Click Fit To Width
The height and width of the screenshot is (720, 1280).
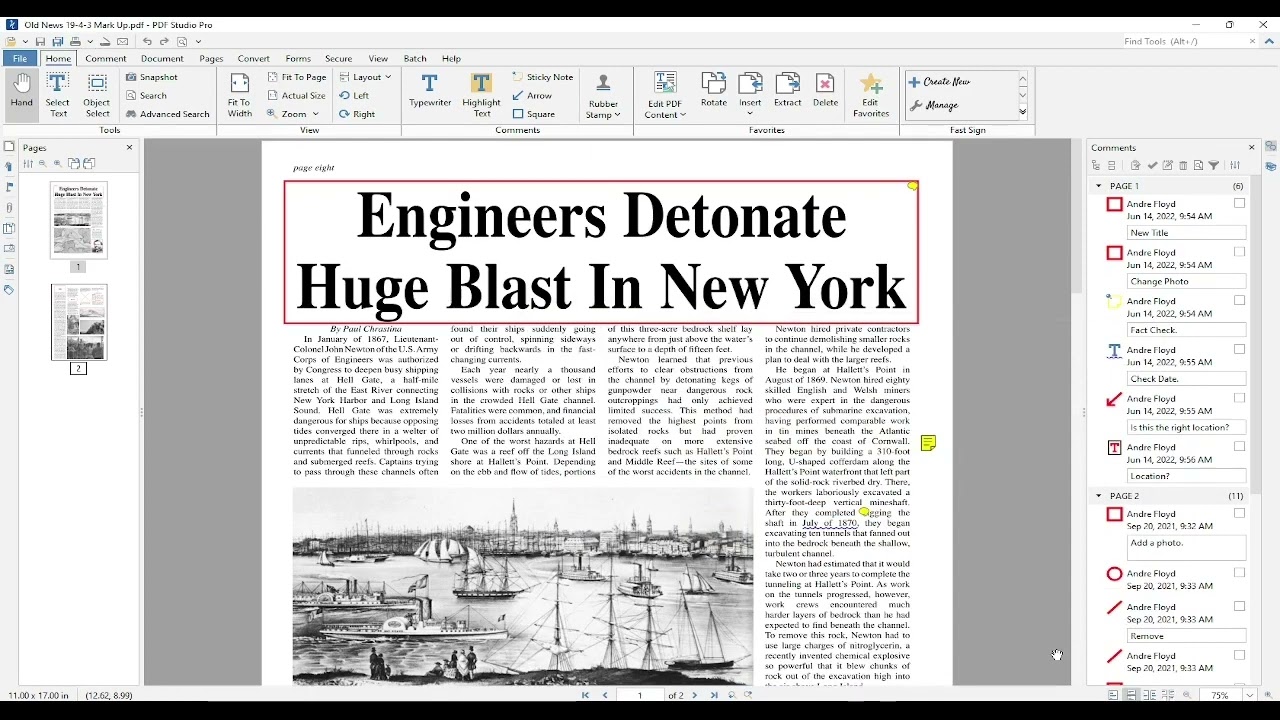240,95
